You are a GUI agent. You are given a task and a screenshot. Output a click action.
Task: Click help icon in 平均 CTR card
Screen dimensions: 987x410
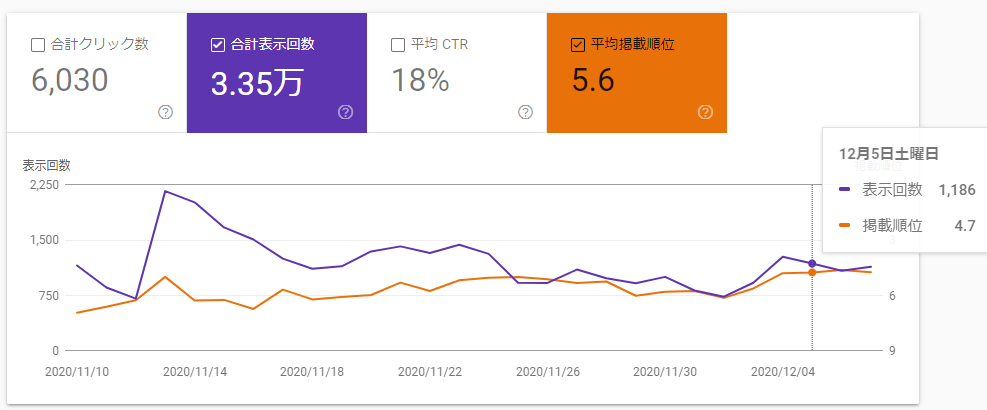click(526, 112)
